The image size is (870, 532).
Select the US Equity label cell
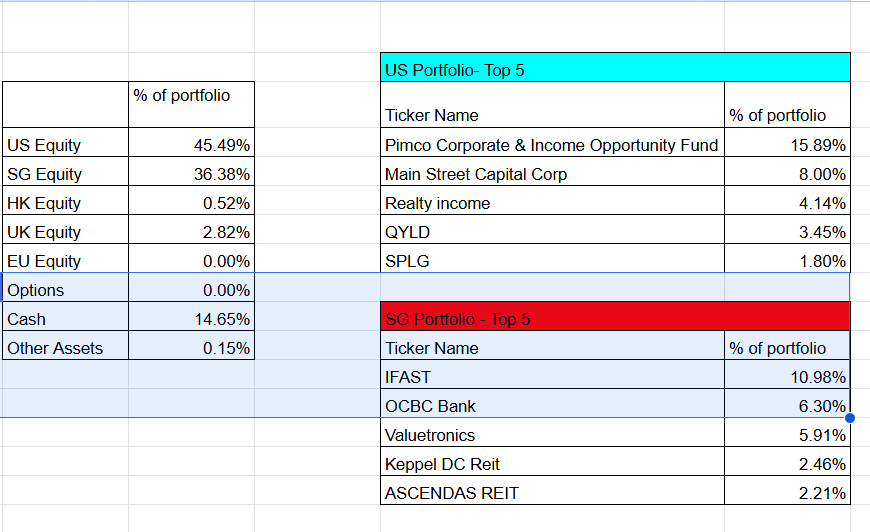(65, 145)
